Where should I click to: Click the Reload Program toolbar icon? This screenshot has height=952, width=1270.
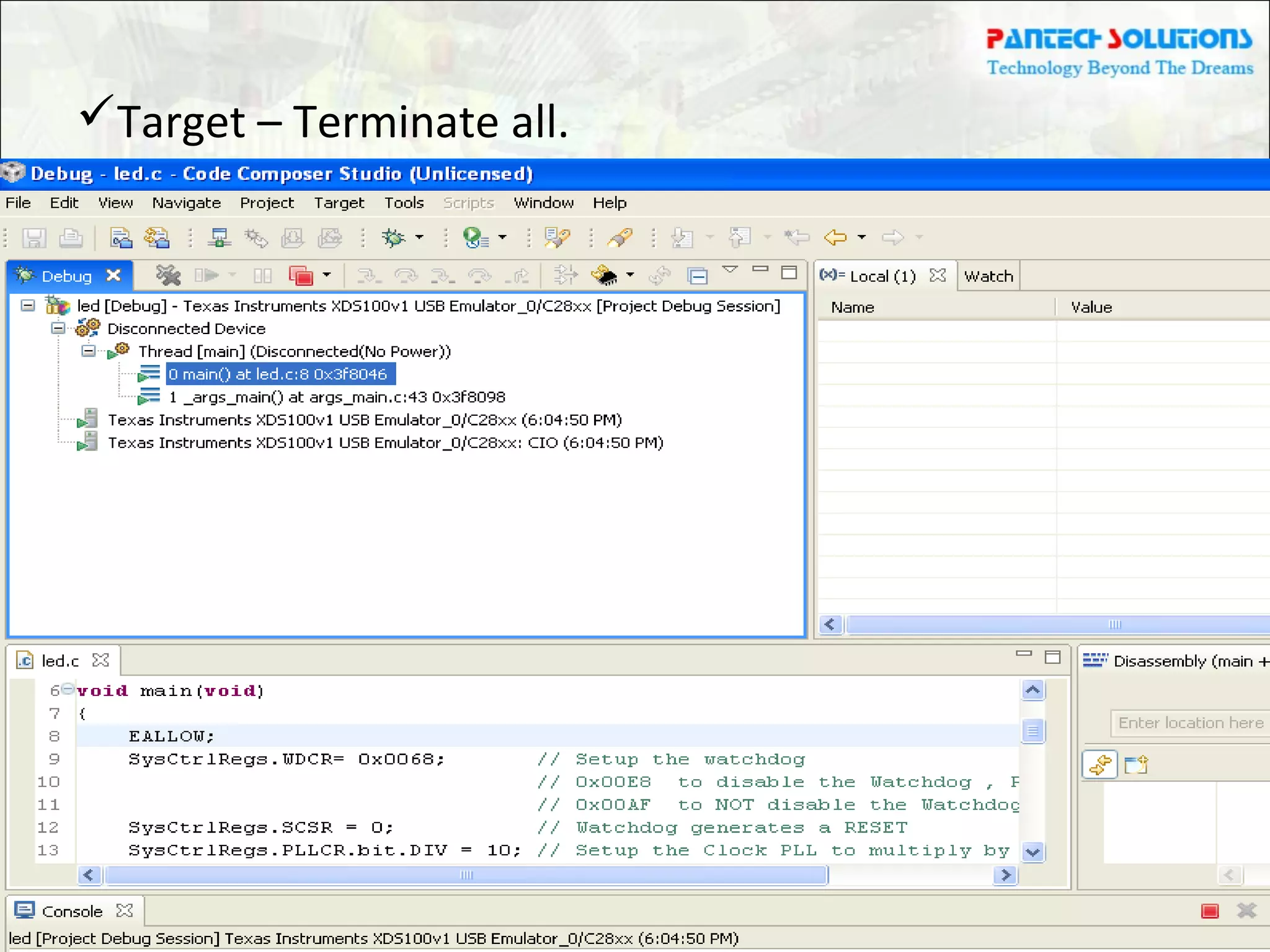point(329,238)
